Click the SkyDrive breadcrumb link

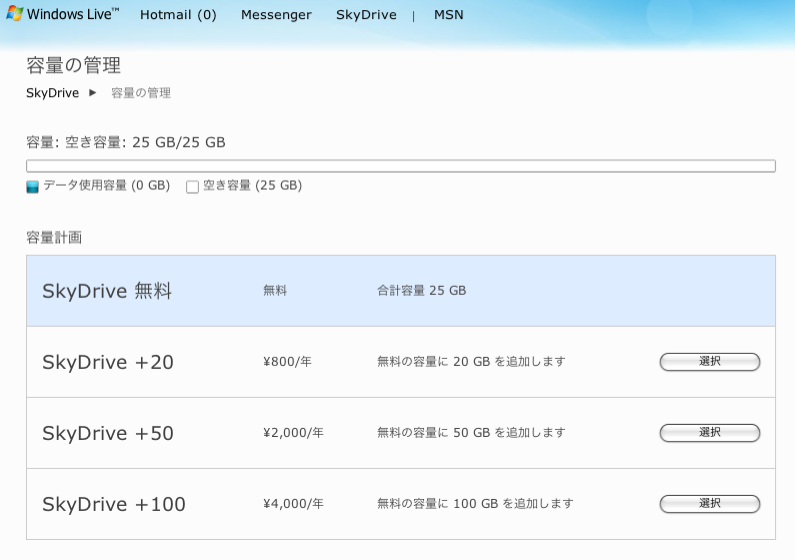[53, 93]
